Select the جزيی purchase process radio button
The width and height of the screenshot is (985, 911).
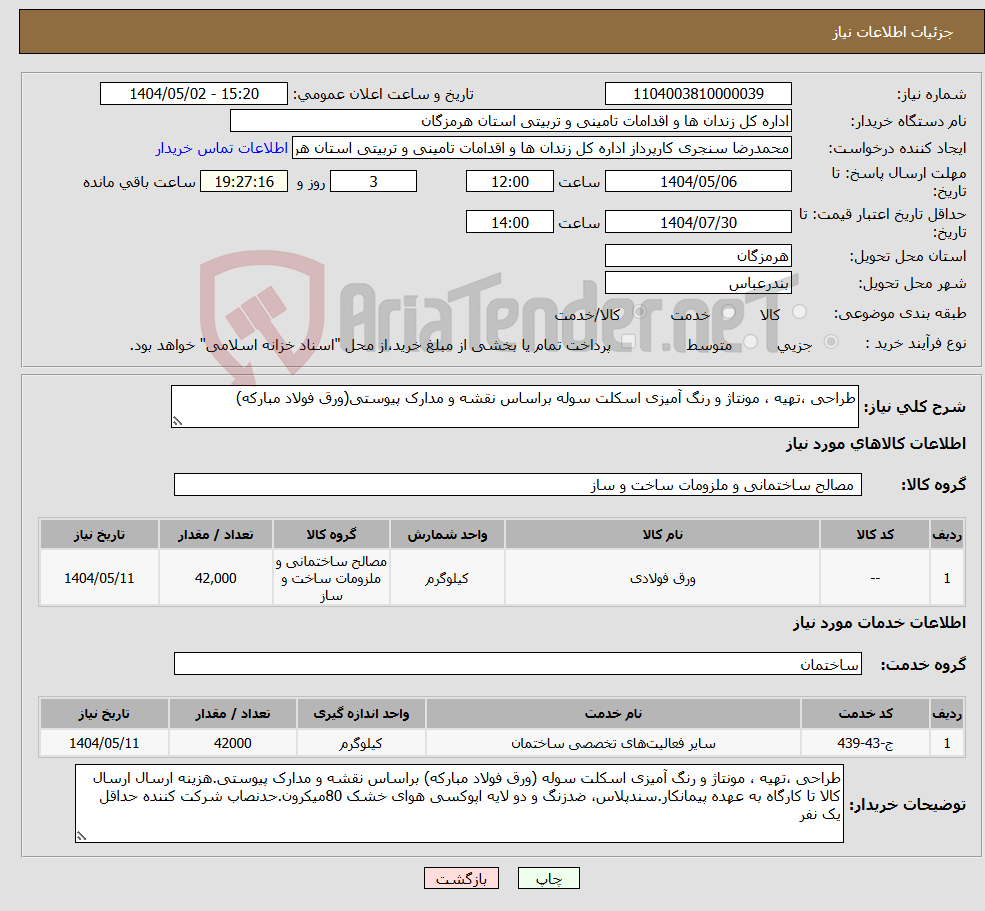coord(831,341)
